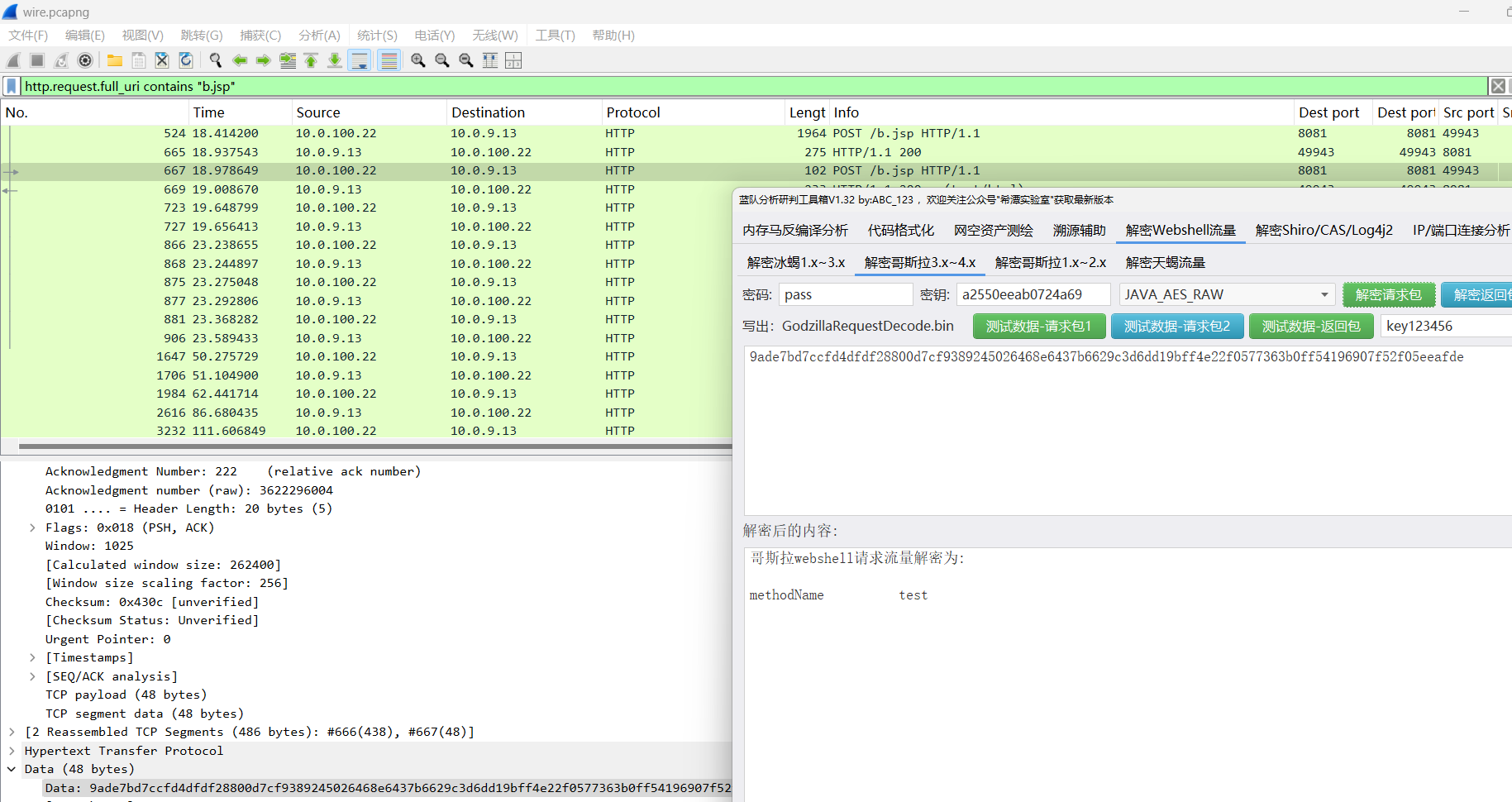The image size is (1512, 802).
Task: Open the 统计(S) menu
Action: pyautogui.click(x=378, y=36)
